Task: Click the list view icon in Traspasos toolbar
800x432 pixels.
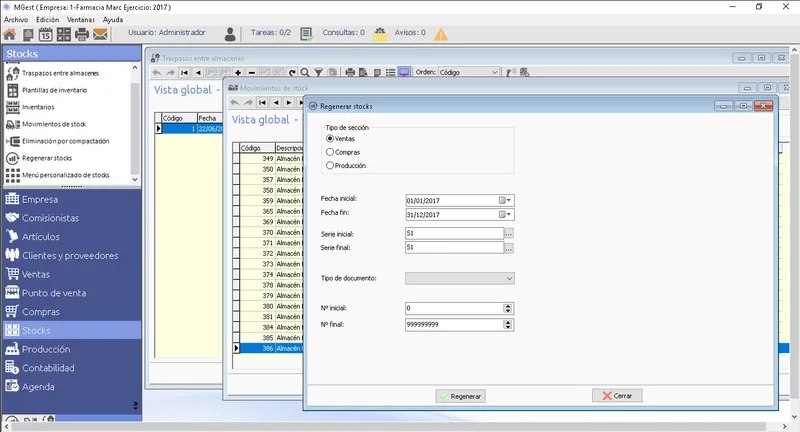Action: [390, 72]
